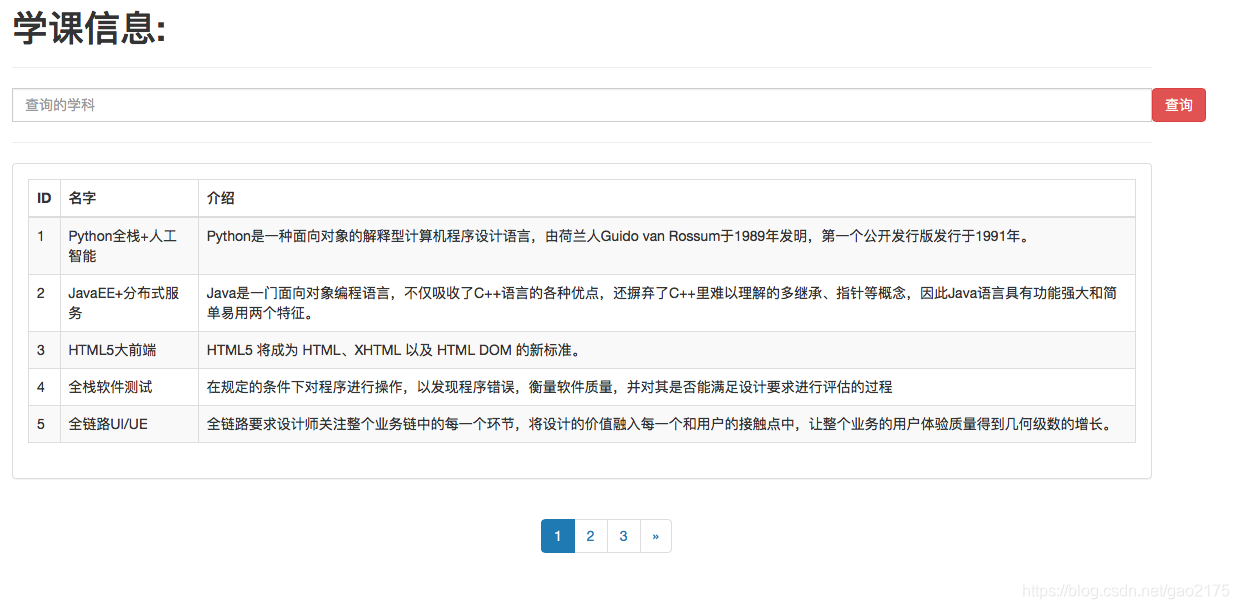Image resolution: width=1239 pixels, height=609 pixels.
Task: Select the 全栈软件测试 name cell
Action: click(x=129, y=387)
